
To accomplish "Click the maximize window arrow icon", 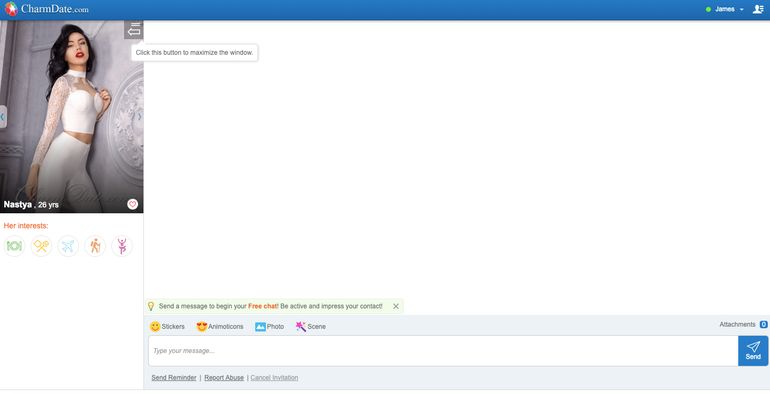I will click(134, 29).
